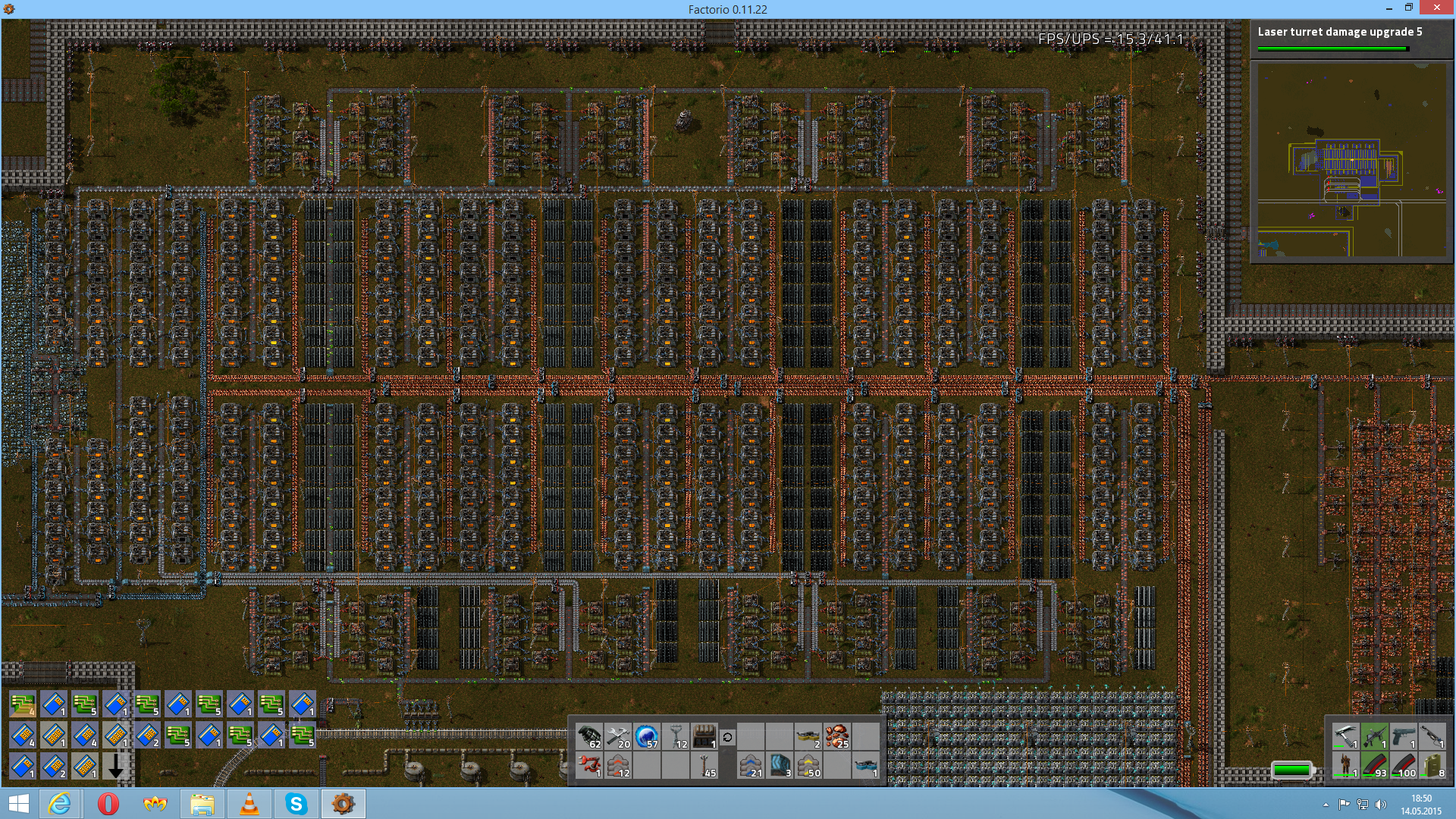Click the ammo magazine showing 100 rounds
Image resolution: width=1456 pixels, height=819 pixels.
(x=1403, y=765)
